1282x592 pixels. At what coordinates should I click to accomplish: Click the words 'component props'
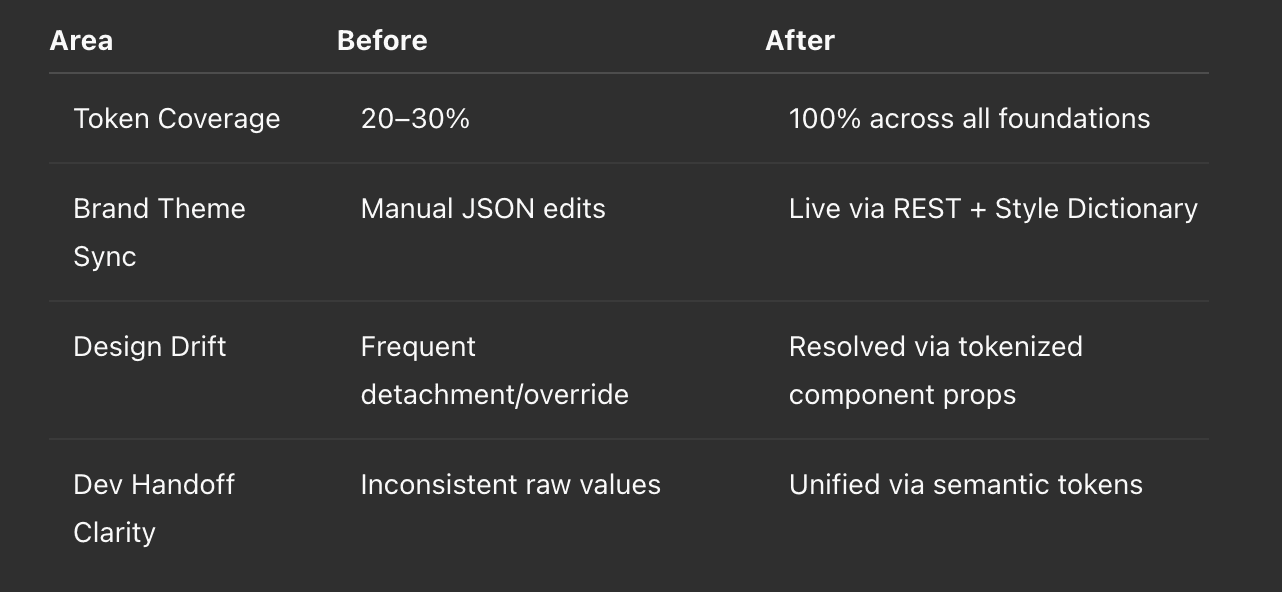point(902,395)
